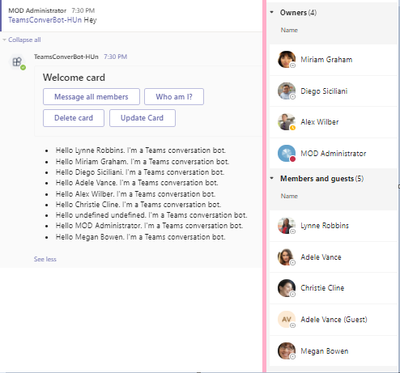Open Alex Wilber's profile picture
Viewport: 400px width, 373px height.
(x=287, y=122)
